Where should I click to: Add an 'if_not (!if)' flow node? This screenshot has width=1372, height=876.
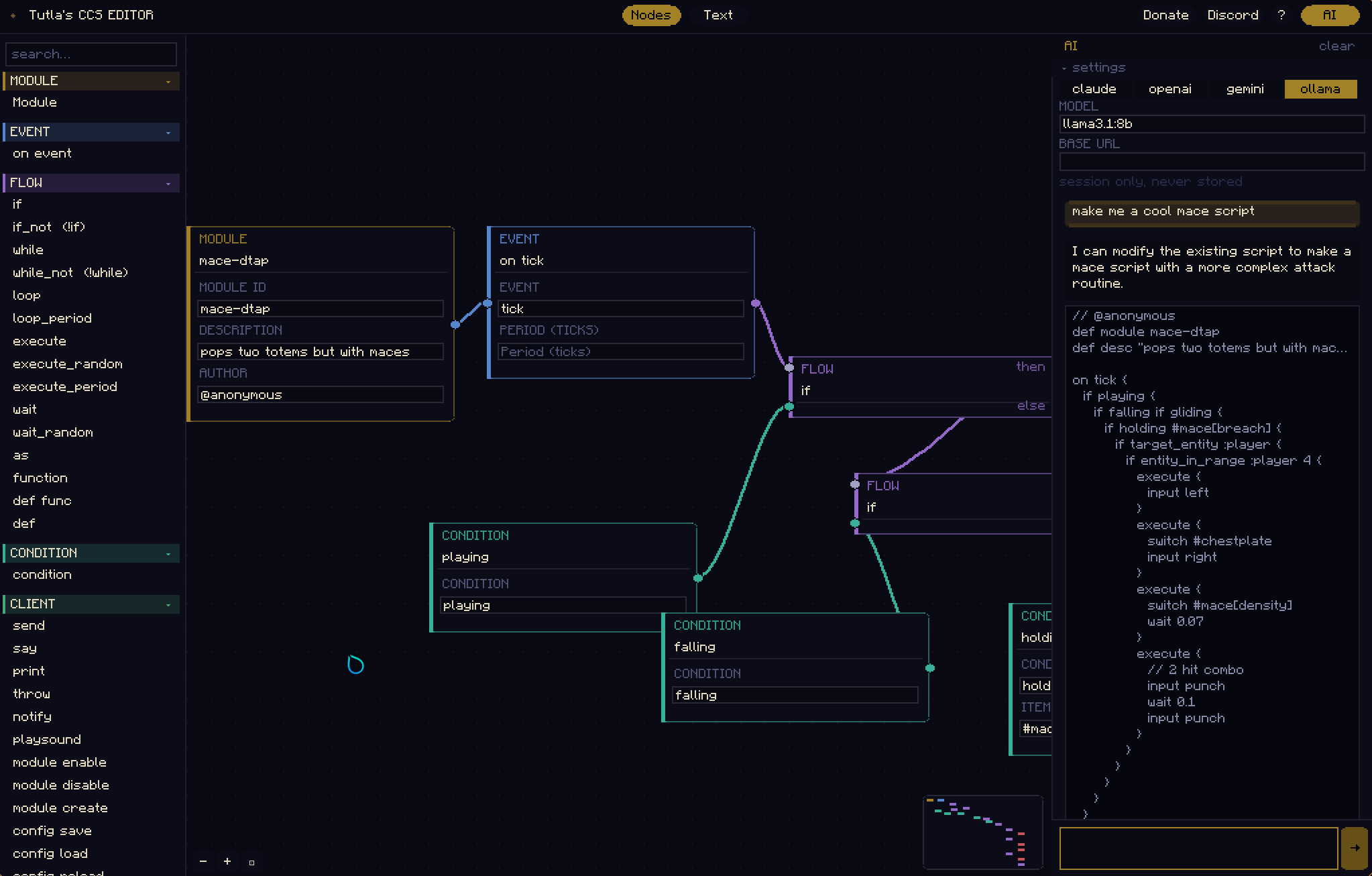(49, 227)
